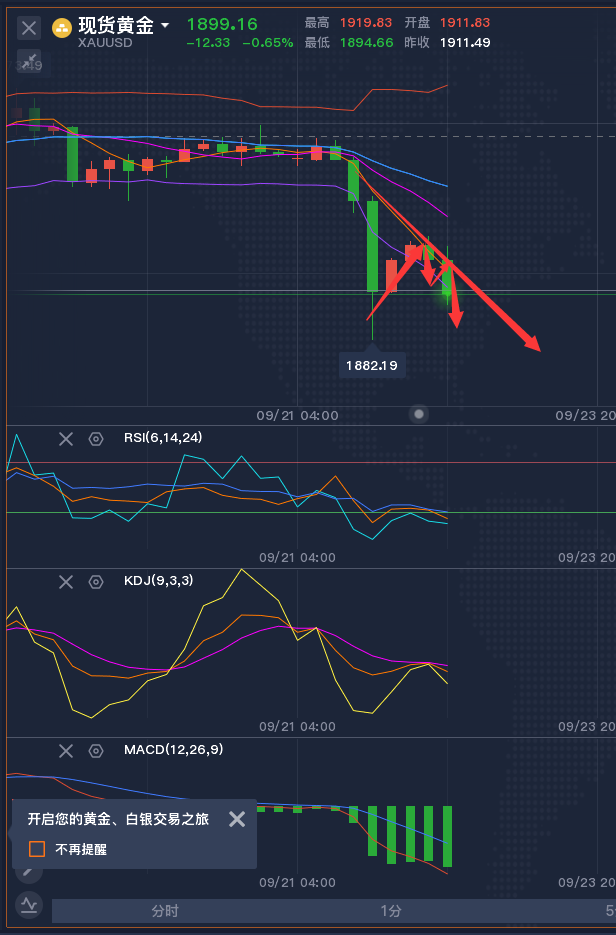Dismiss the gold and silver trading popup
This screenshot has width=616, height=935.
237,819
